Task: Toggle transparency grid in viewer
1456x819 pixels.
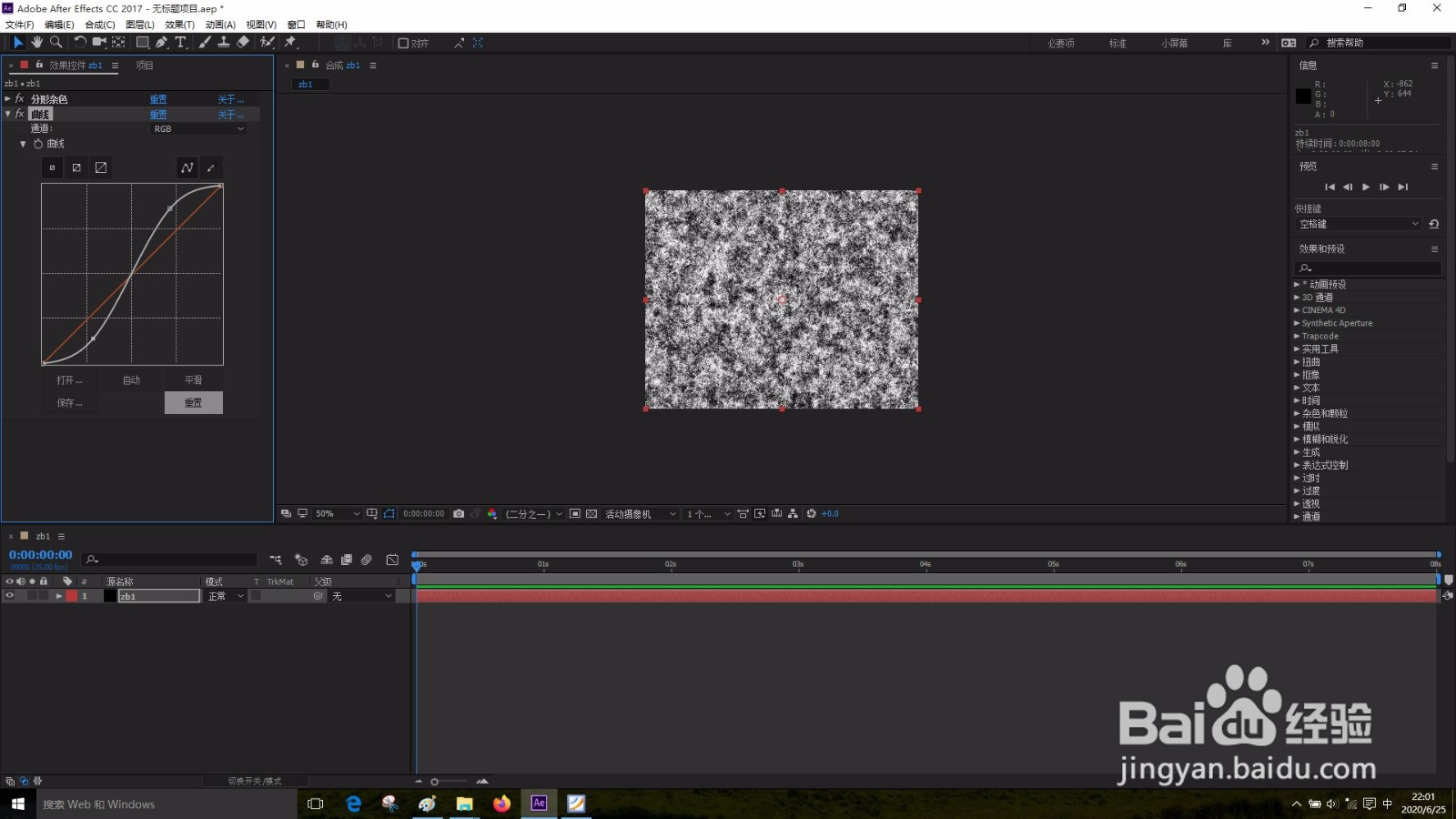Action: point(591,514)
